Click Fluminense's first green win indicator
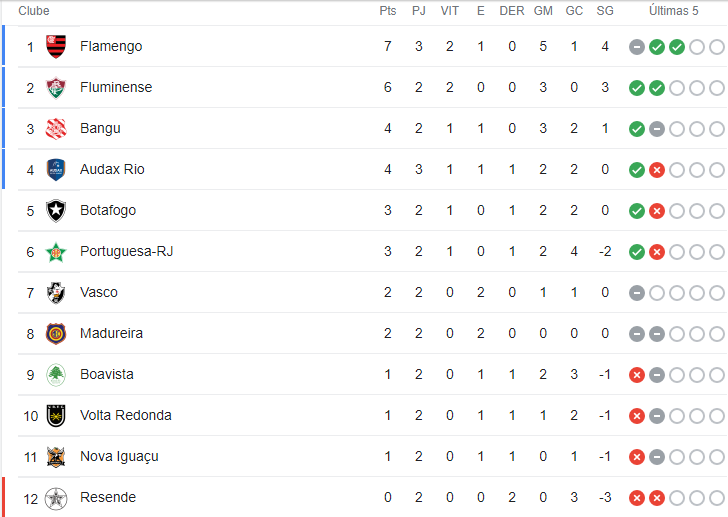Viewport: 728px width, 517px height. [x=637, y=88]
